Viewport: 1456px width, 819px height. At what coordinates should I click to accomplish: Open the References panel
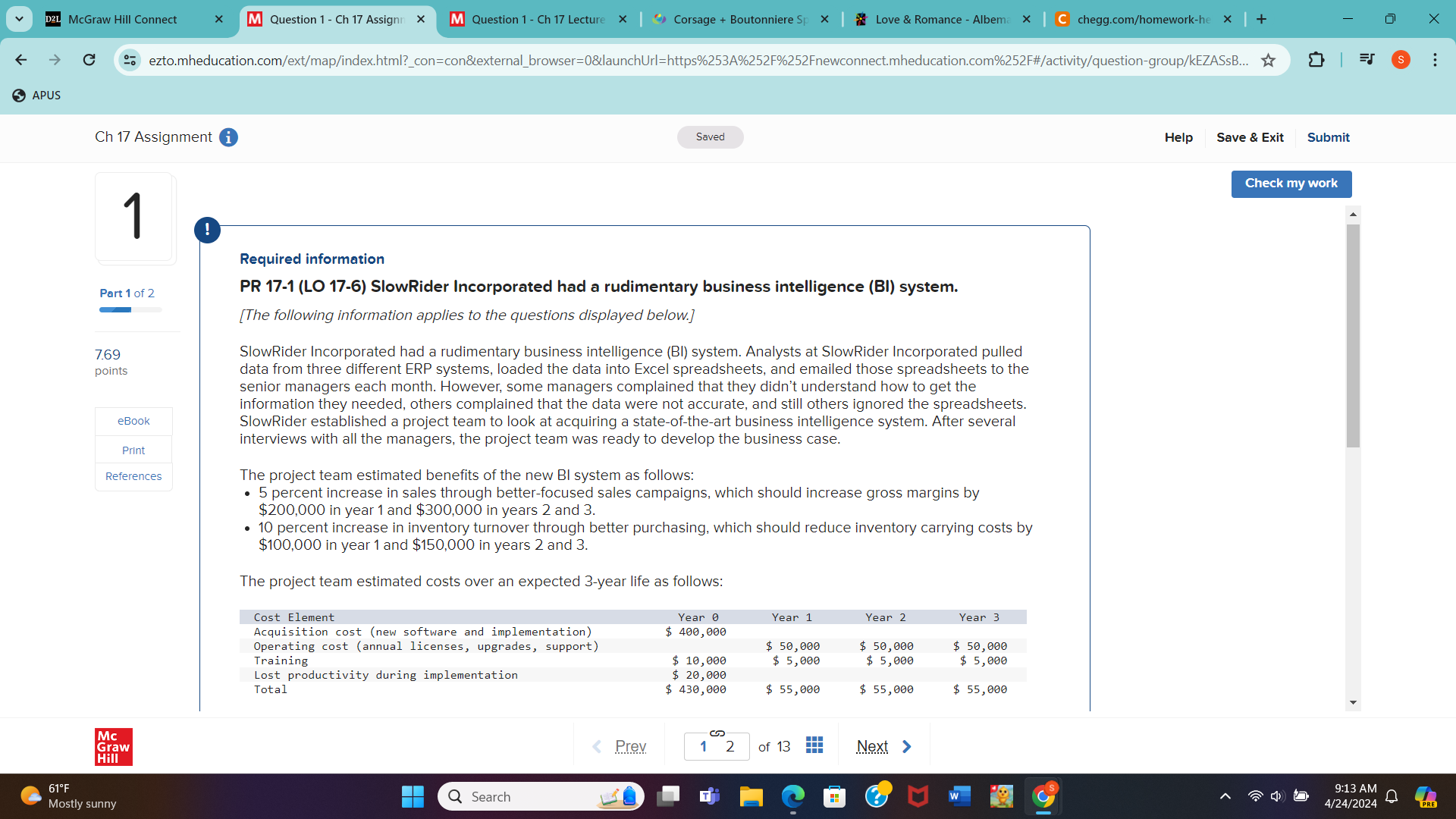[x=133, y=475]
